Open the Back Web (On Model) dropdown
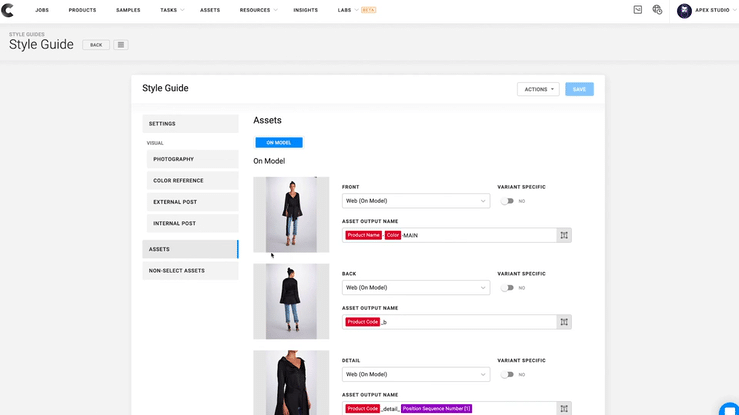The width and height of the screenshot is (739, 415). pyautogui.click(x=416, y=288)
